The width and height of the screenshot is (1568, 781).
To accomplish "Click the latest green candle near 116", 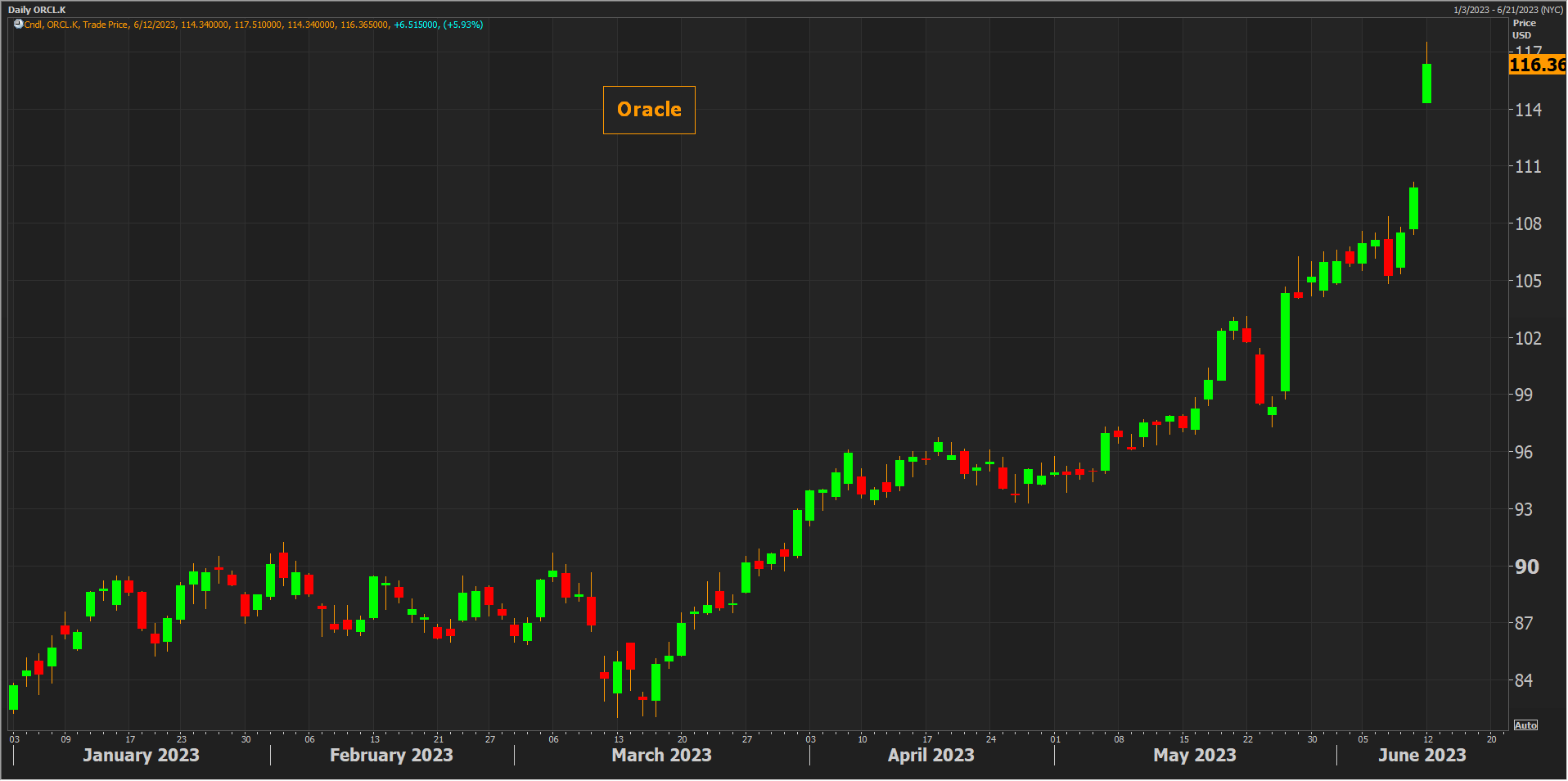I will coord(1426,84).
